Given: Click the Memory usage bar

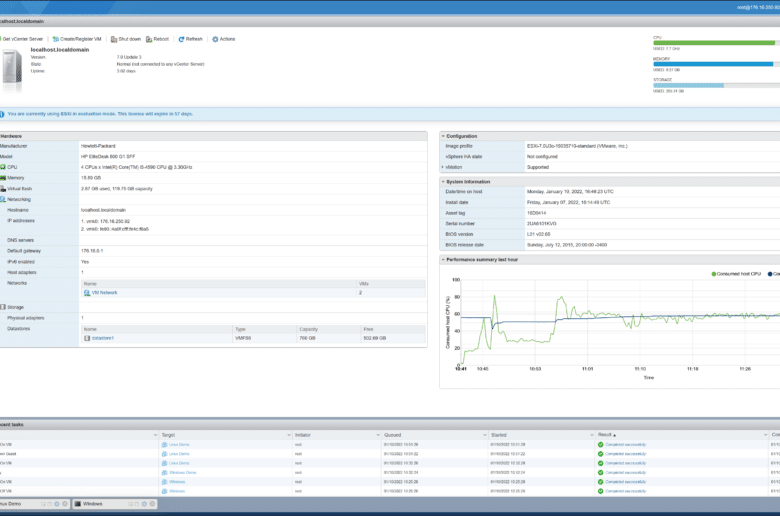Looking at the screenshot, I should pyautogui.click(x=716, y=64).
